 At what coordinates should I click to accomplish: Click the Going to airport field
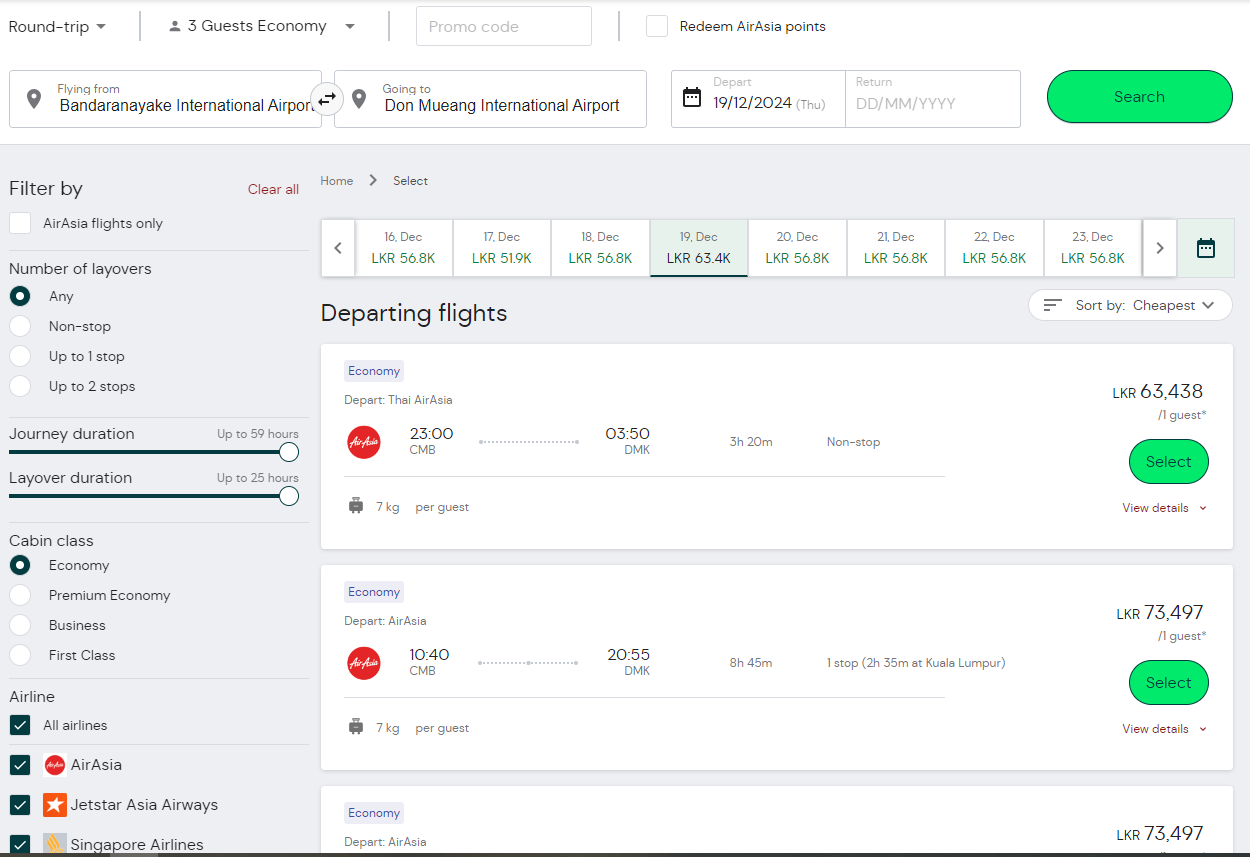click(x=490, y=99)
